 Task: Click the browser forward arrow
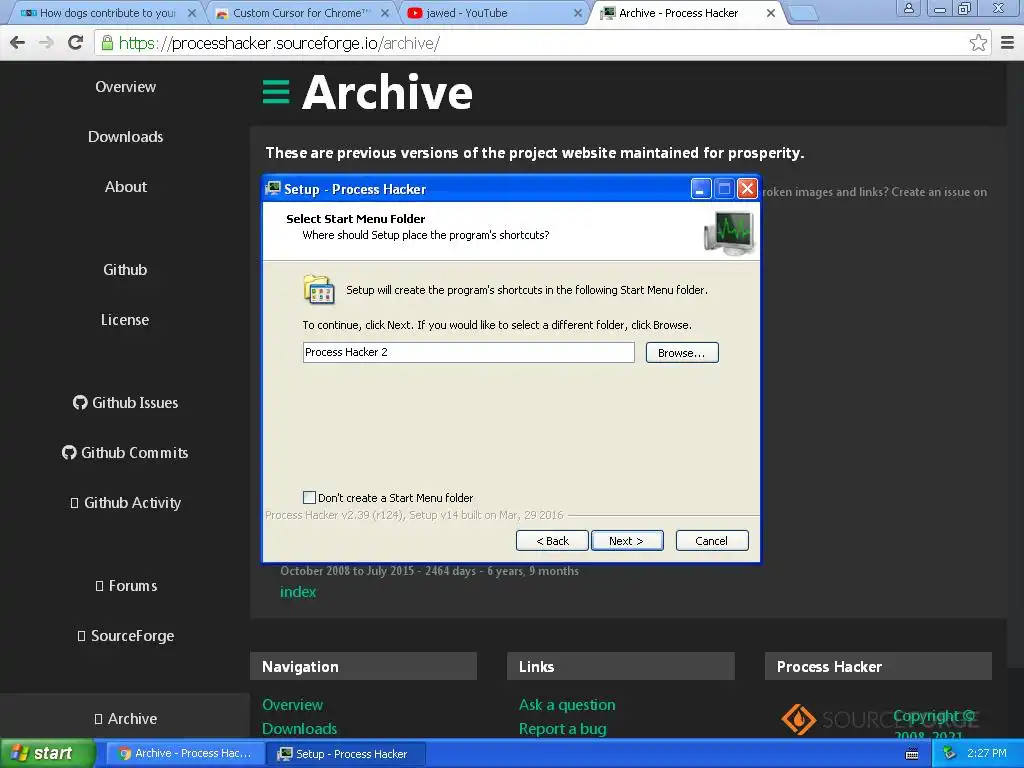tap(46, 43)
